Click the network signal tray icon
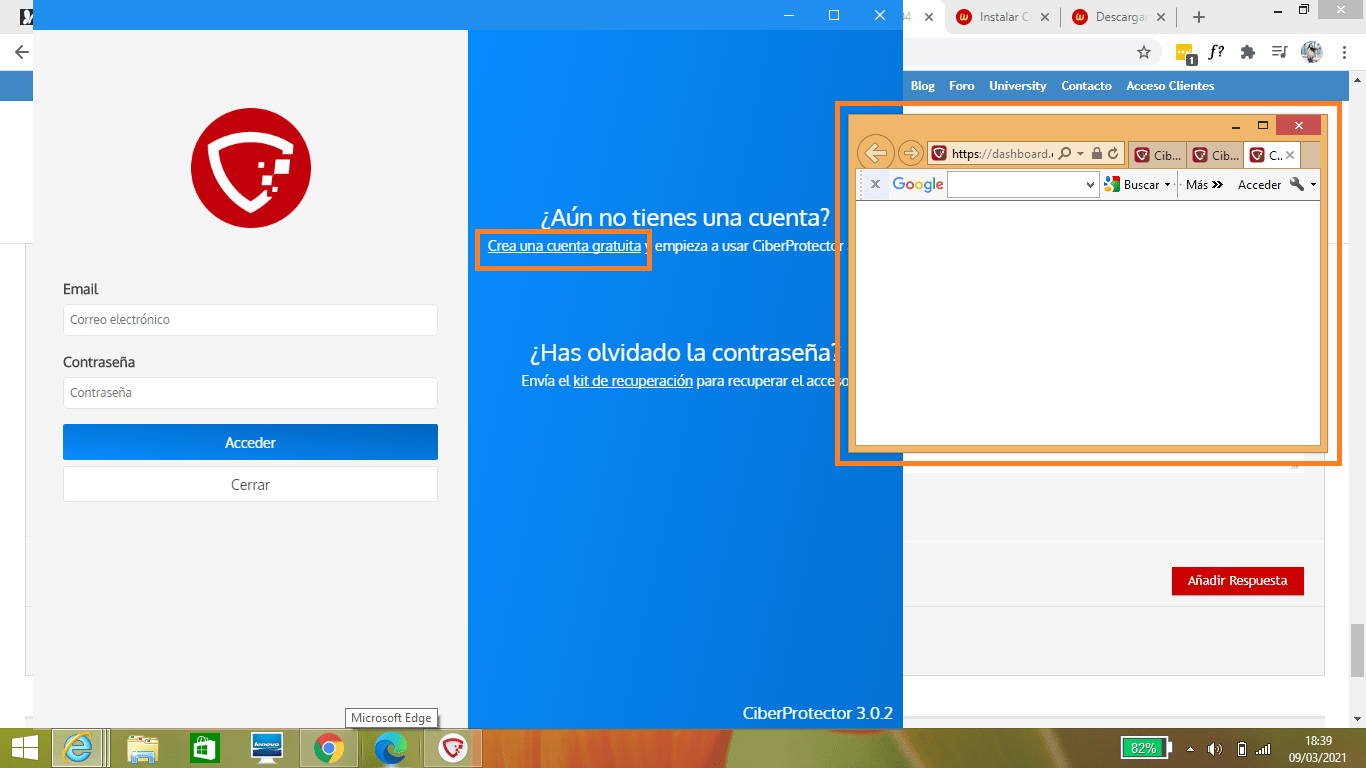1366x768 pixels. coord(1264,748)
